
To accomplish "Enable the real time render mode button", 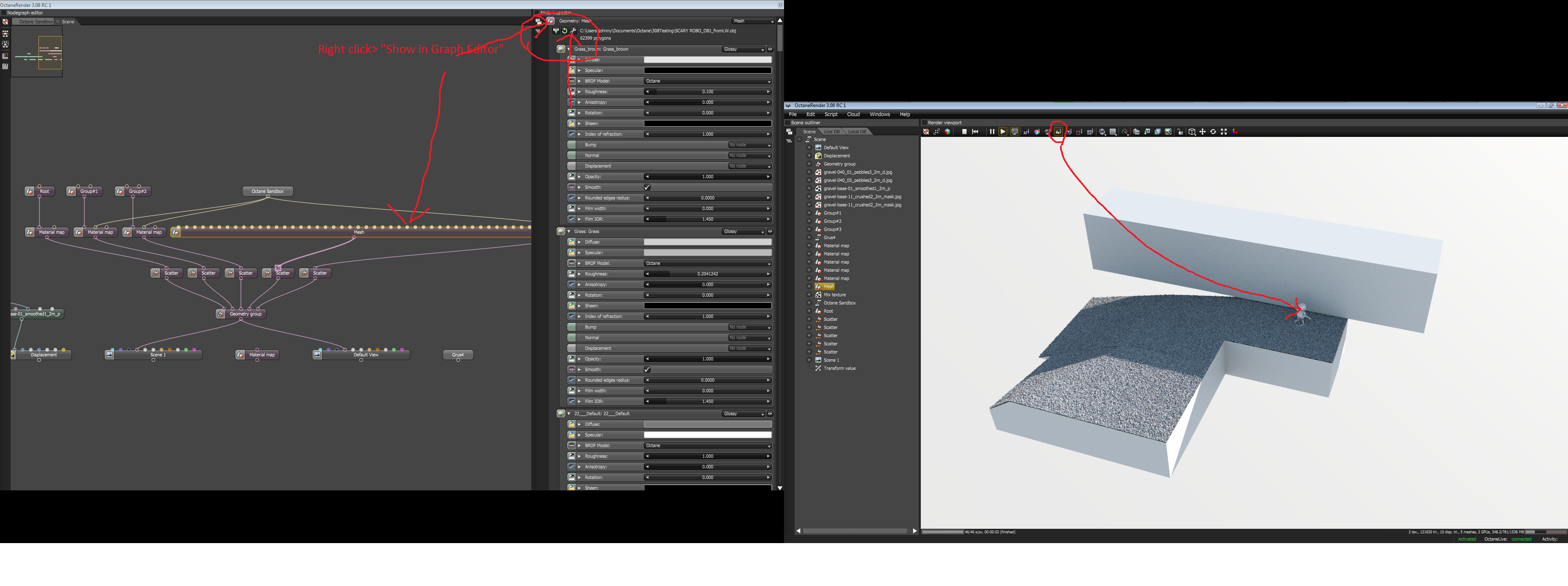I will tap(1015, 132).
